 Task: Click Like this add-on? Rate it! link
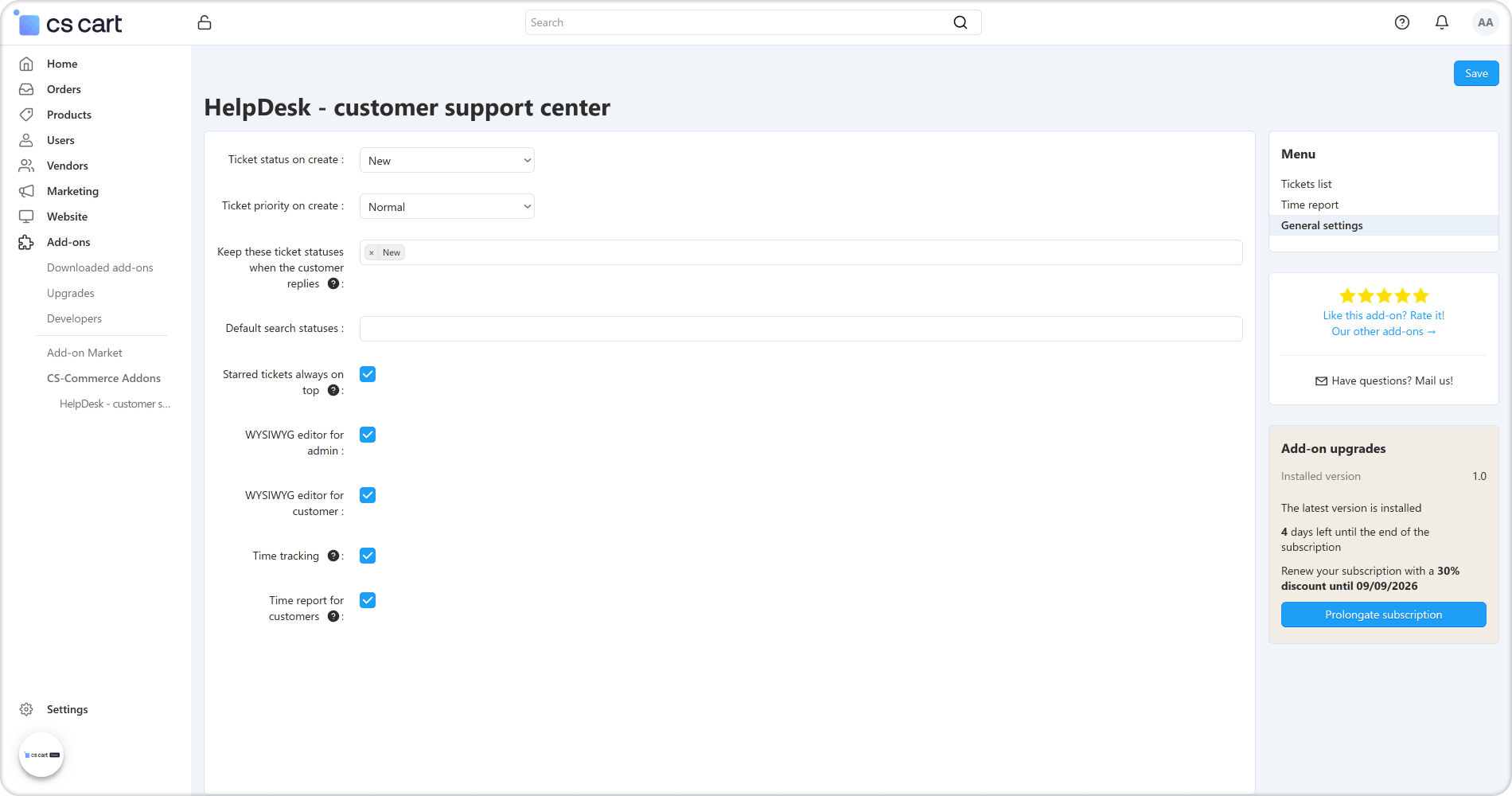click(x=1384, y=315)
